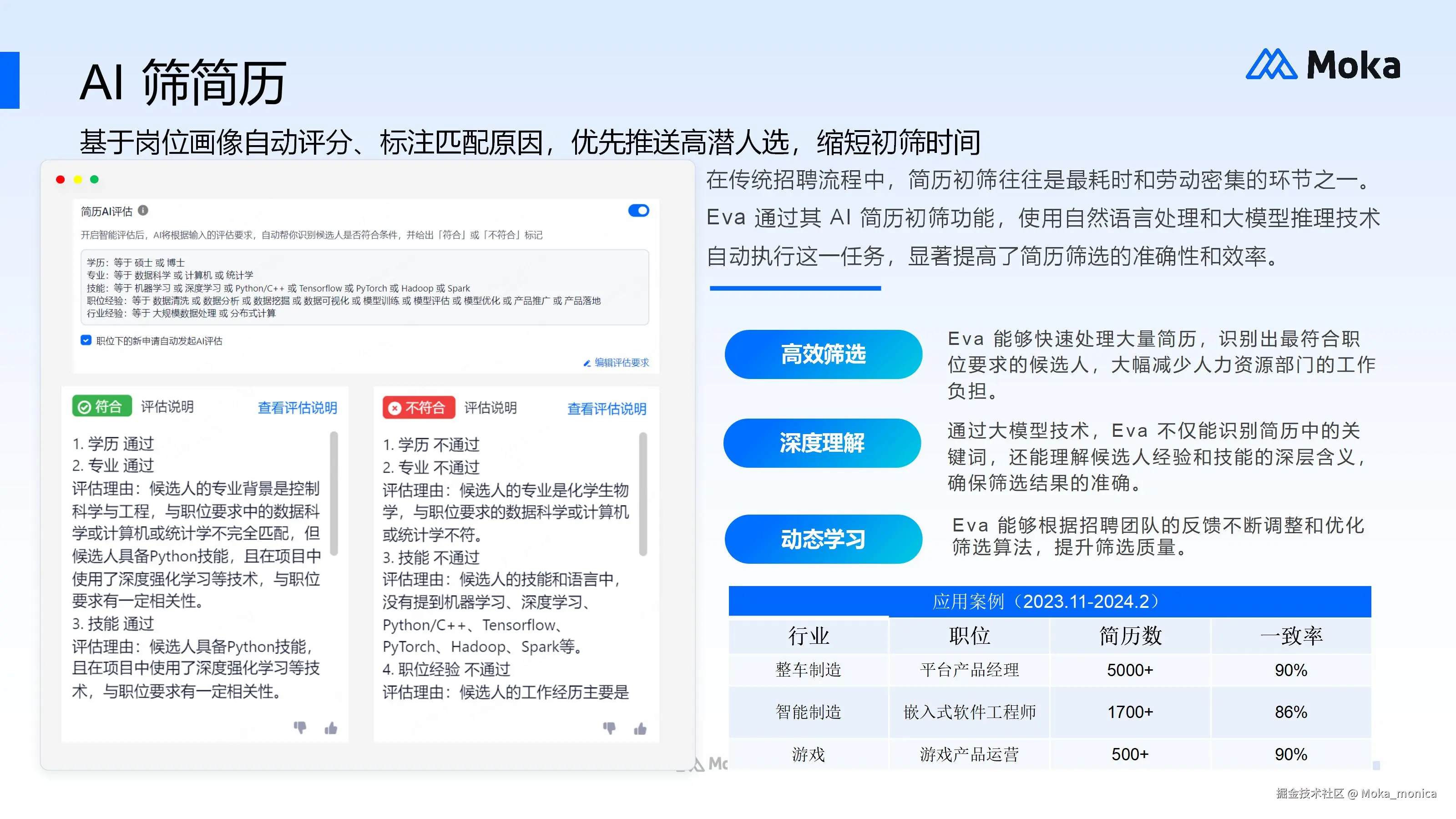Click thumbs-down icon in 符合 evaluation card
Screen dimensions: 1456x819
[299, 728]
